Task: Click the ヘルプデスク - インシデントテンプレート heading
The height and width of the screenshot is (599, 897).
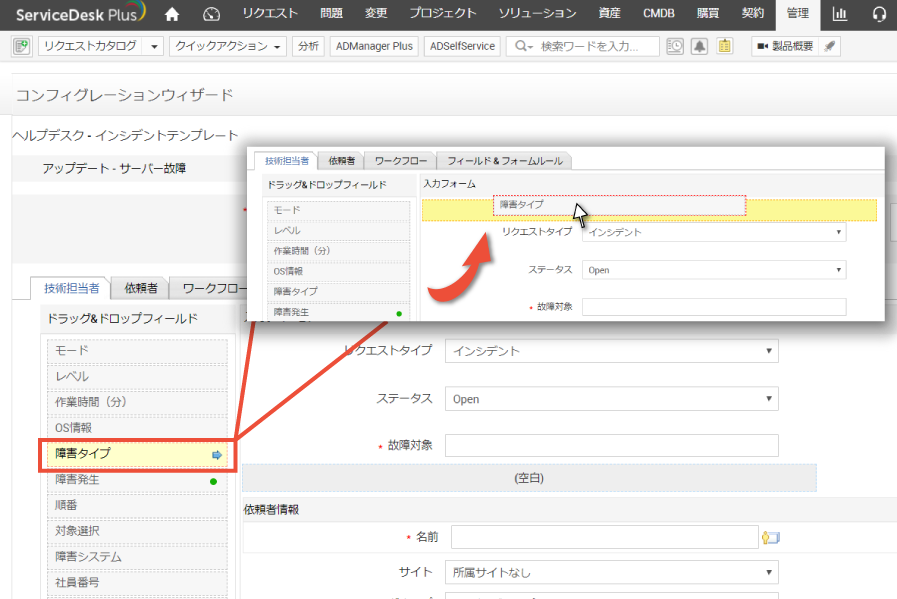Action: (x=125, y=136)
